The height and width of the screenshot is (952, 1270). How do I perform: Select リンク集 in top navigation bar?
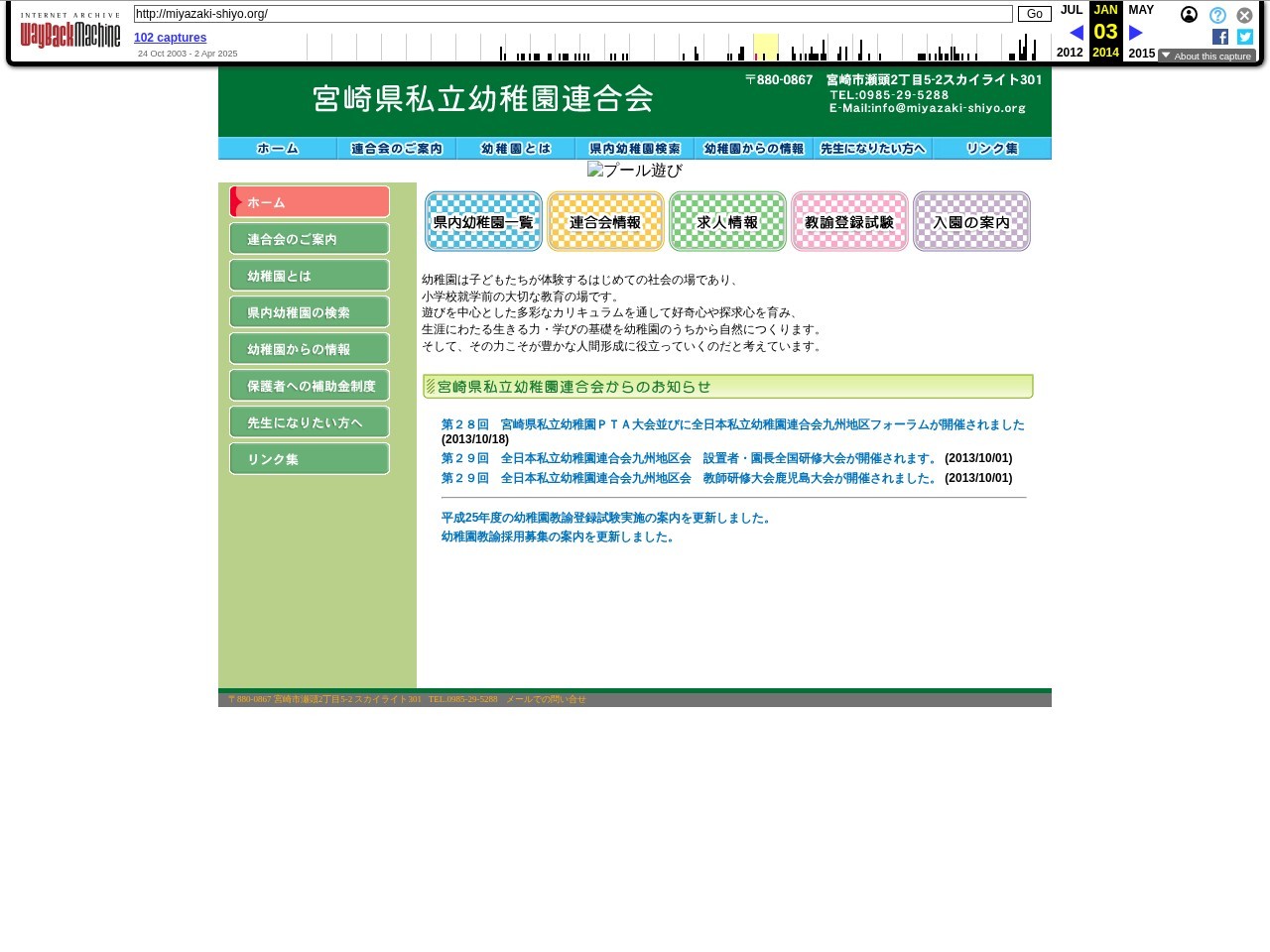[x=991, y=149]
